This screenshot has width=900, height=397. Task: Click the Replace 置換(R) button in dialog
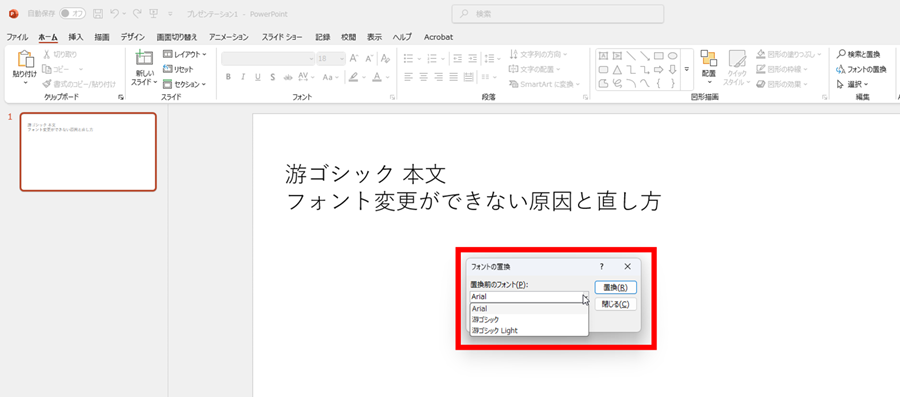(x=615, y=287)
